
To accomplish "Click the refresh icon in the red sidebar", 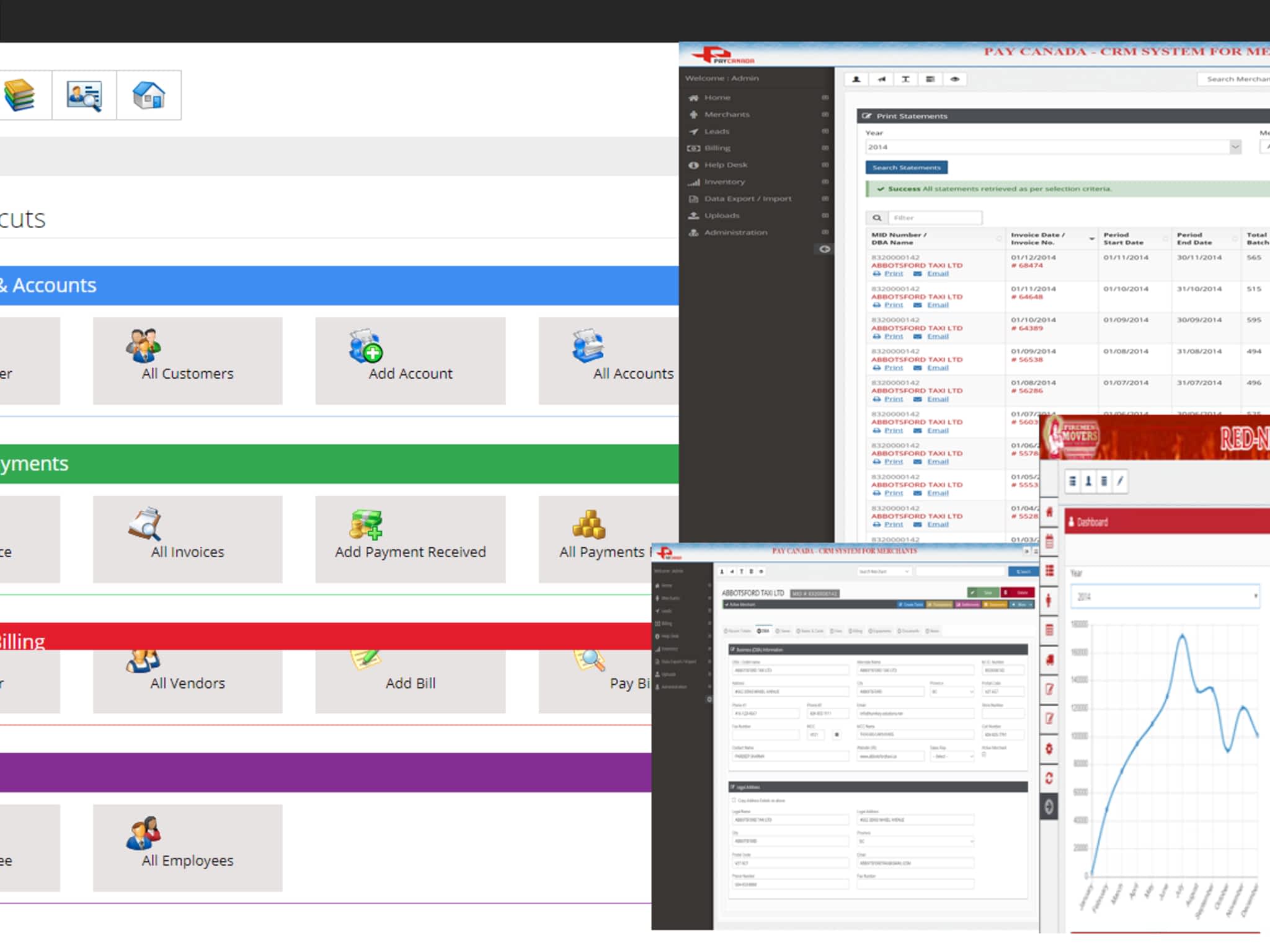I will point(1049,776).
